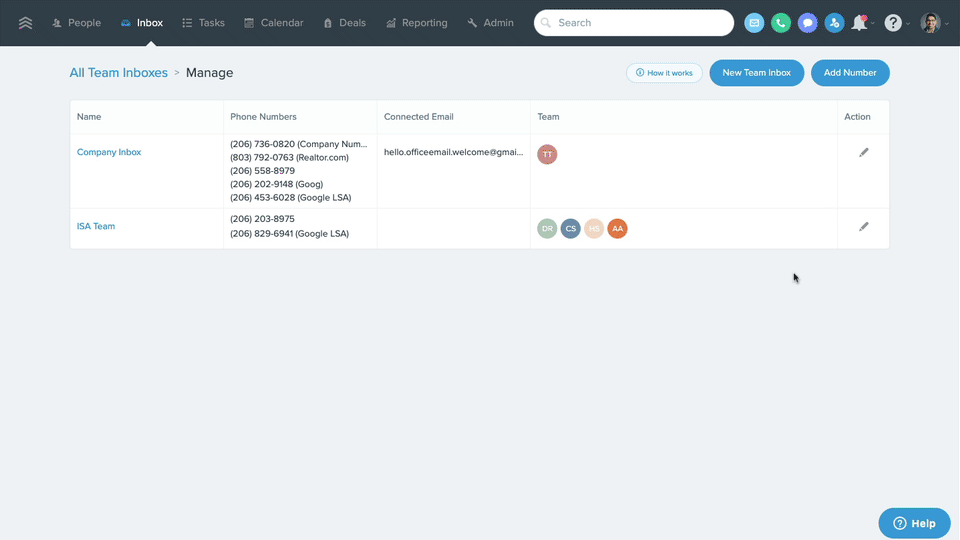Click the CS team member avatar
This screenshot has width=960, height=540.
(570, 228)
